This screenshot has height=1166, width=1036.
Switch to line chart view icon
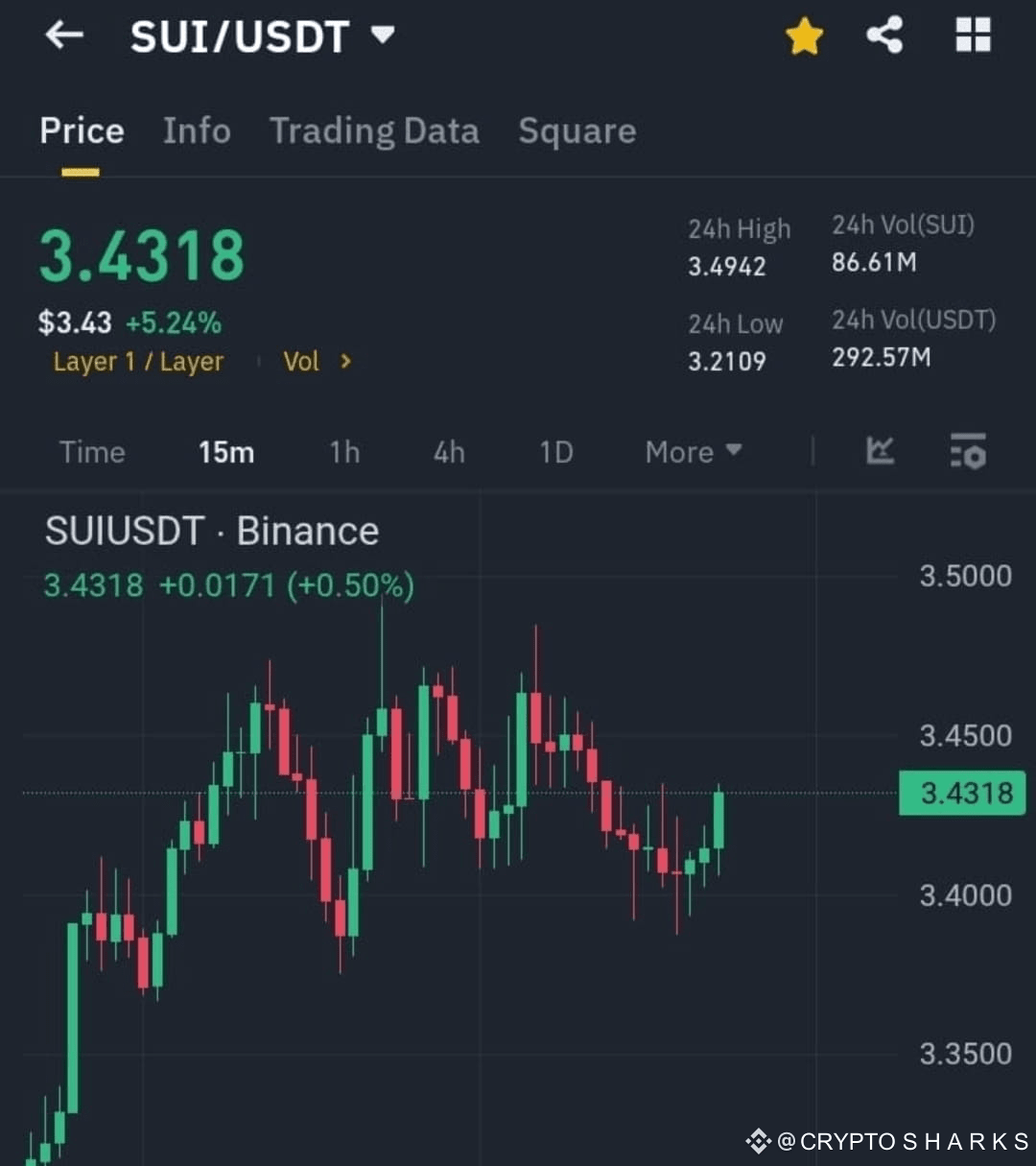click(880, 451)
